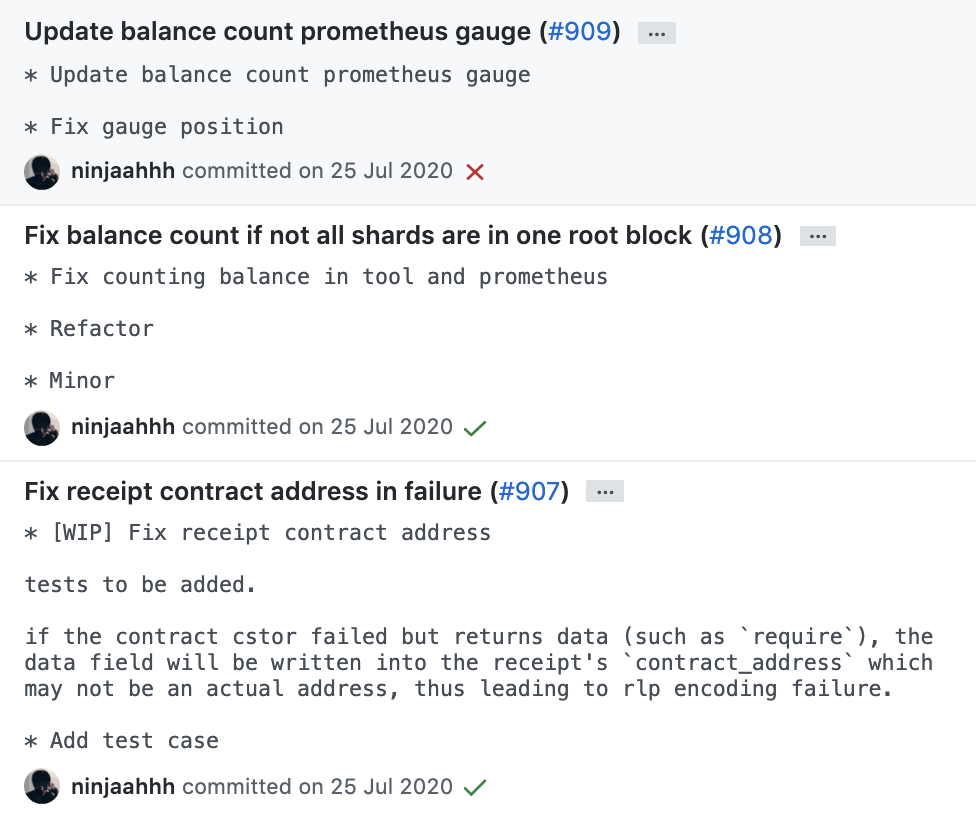976x816 pixels.
Task: Open pull request #908 link
Action: click(x=741, y=236)
